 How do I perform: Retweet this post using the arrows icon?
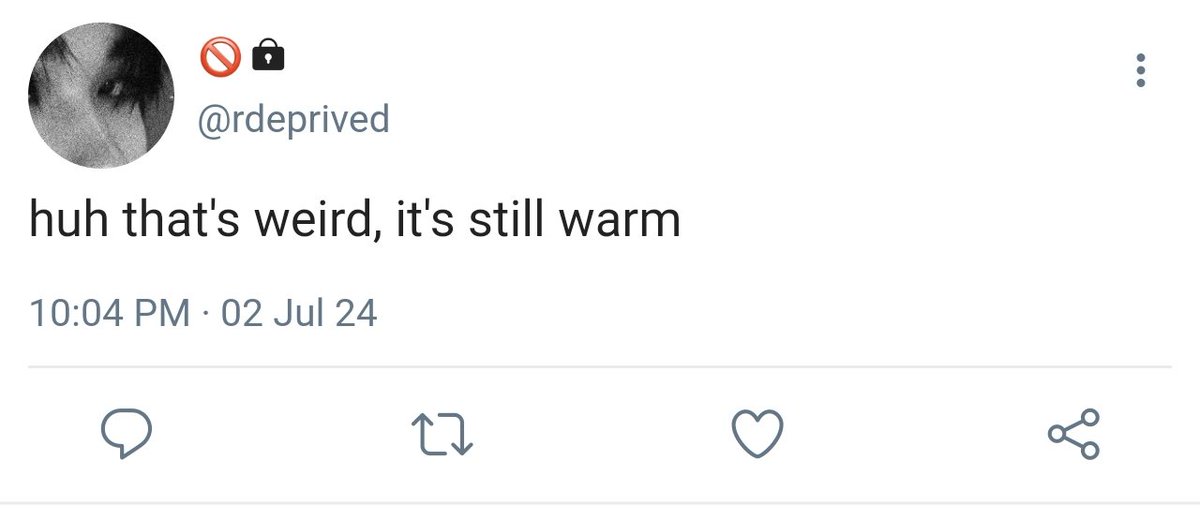[442, 434]
